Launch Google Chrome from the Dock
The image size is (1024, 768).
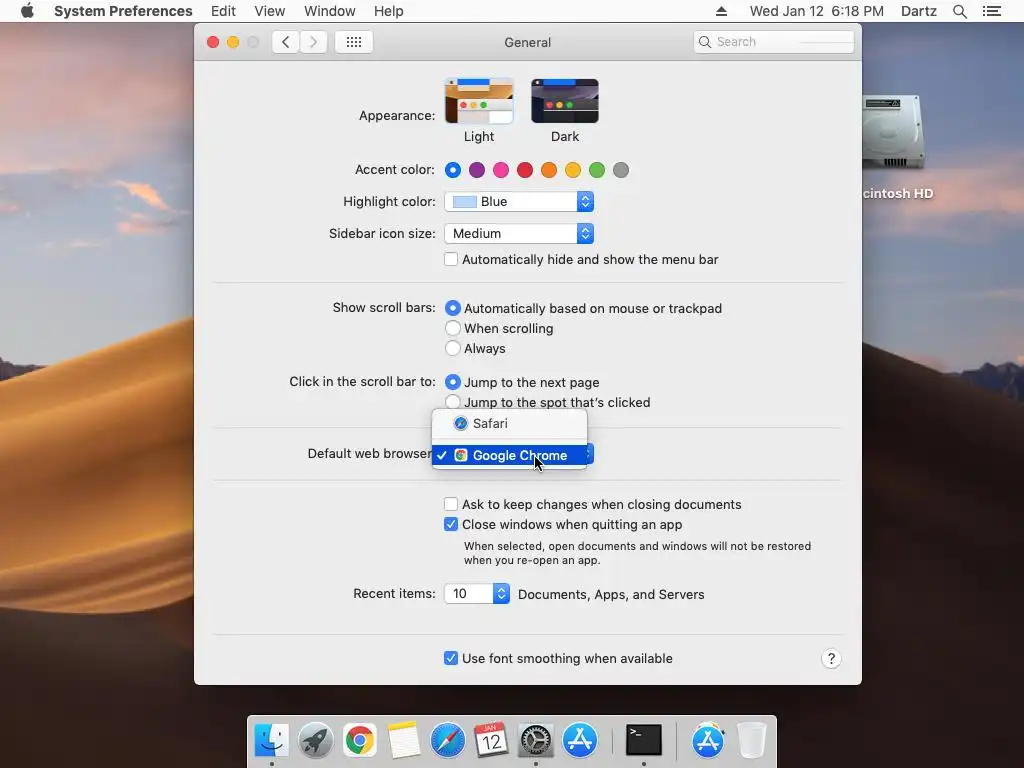pos(360,740)
